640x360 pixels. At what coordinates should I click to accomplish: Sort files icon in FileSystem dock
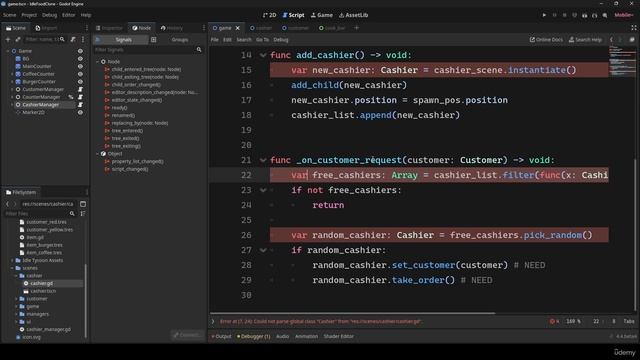(x=83, y=213)
